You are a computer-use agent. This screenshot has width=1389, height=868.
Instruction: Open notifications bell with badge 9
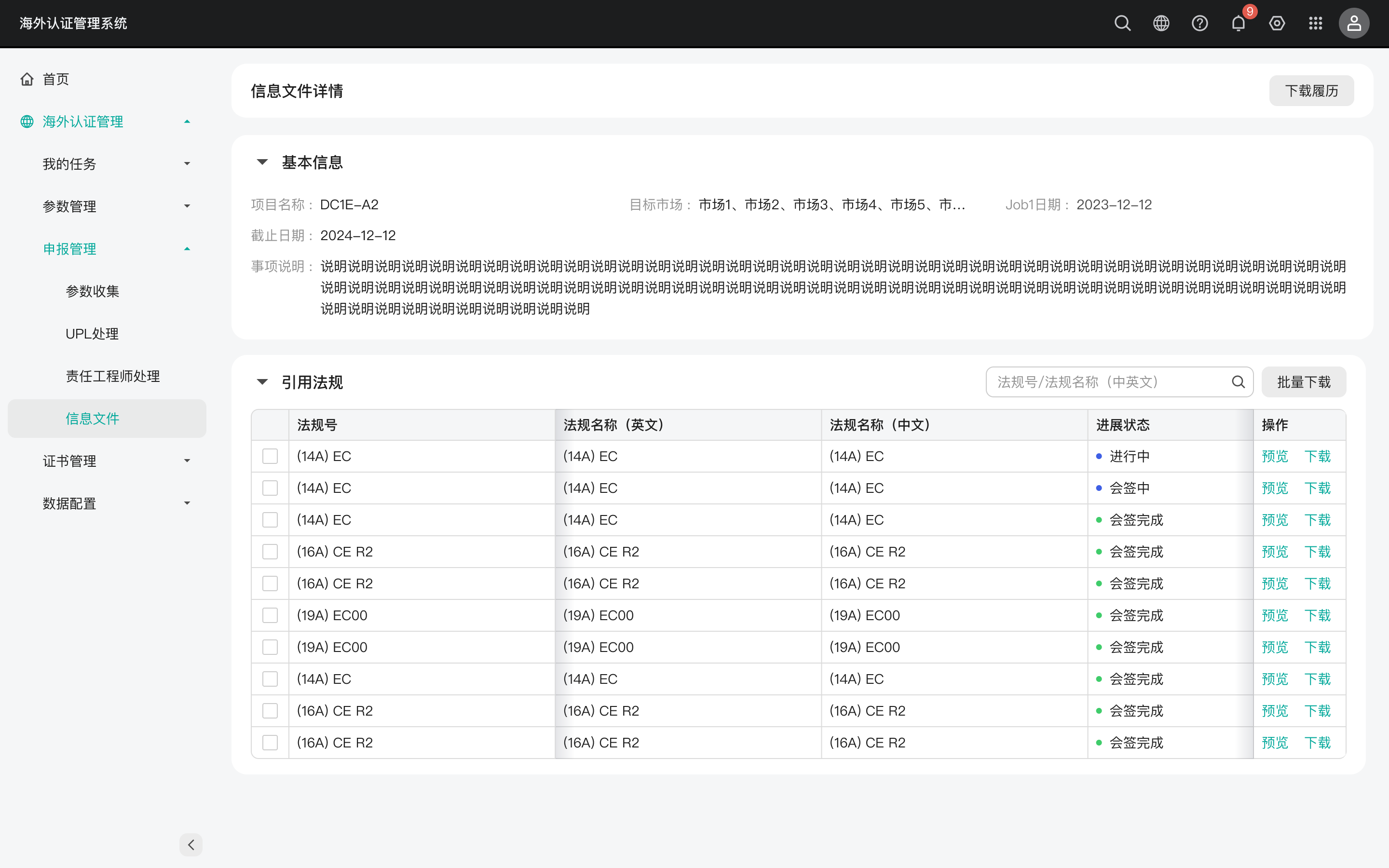[1238, 23]
